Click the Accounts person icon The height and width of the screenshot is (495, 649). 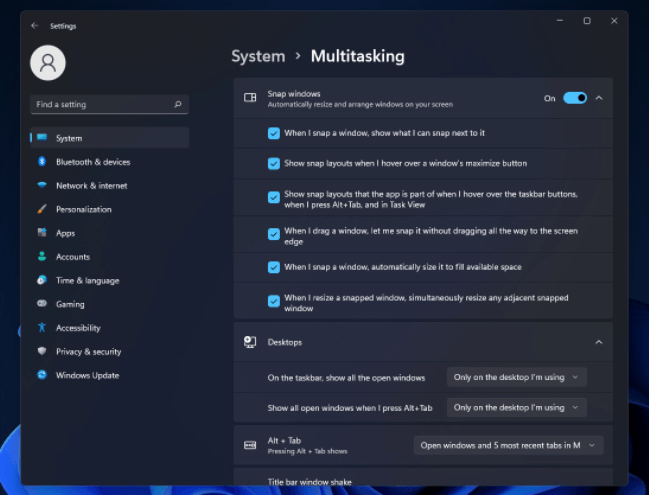pos(42,256)
